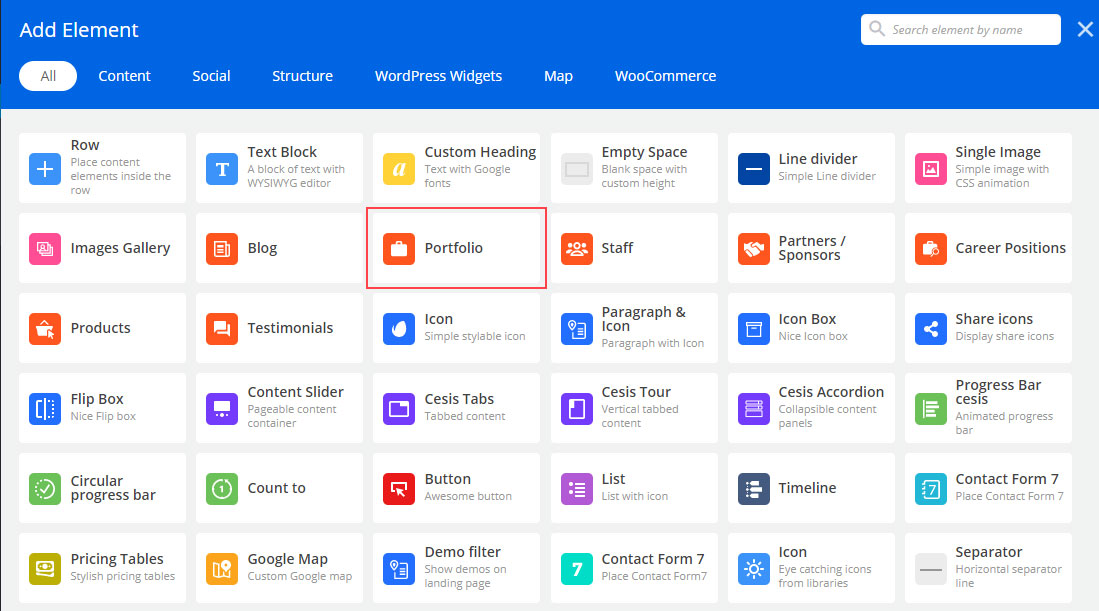Click the yellow Custom Heading icon
The width and height of the screenshot is (1099, 611).
click(399, 169)
